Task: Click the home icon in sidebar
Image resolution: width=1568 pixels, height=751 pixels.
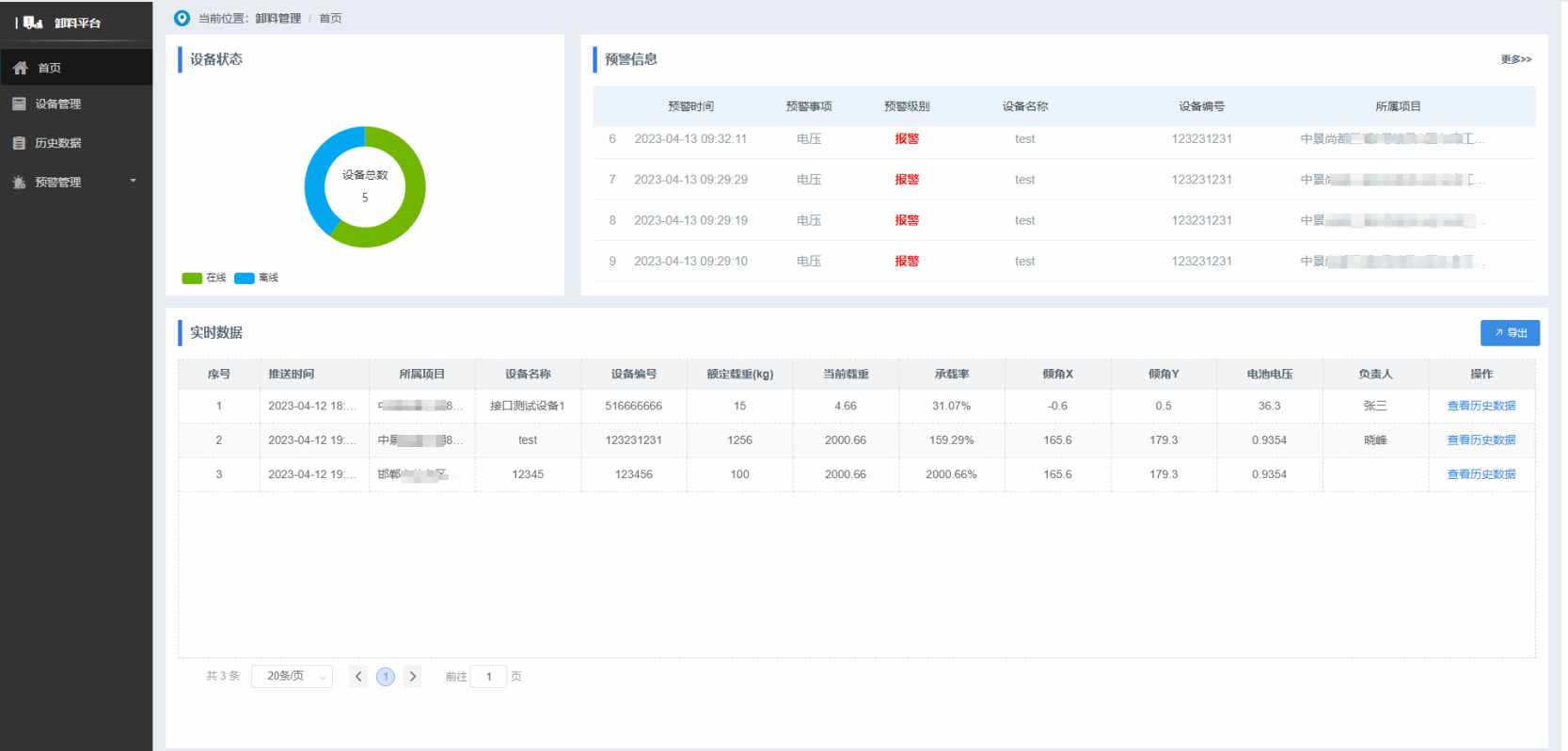Action: [20, 68]
